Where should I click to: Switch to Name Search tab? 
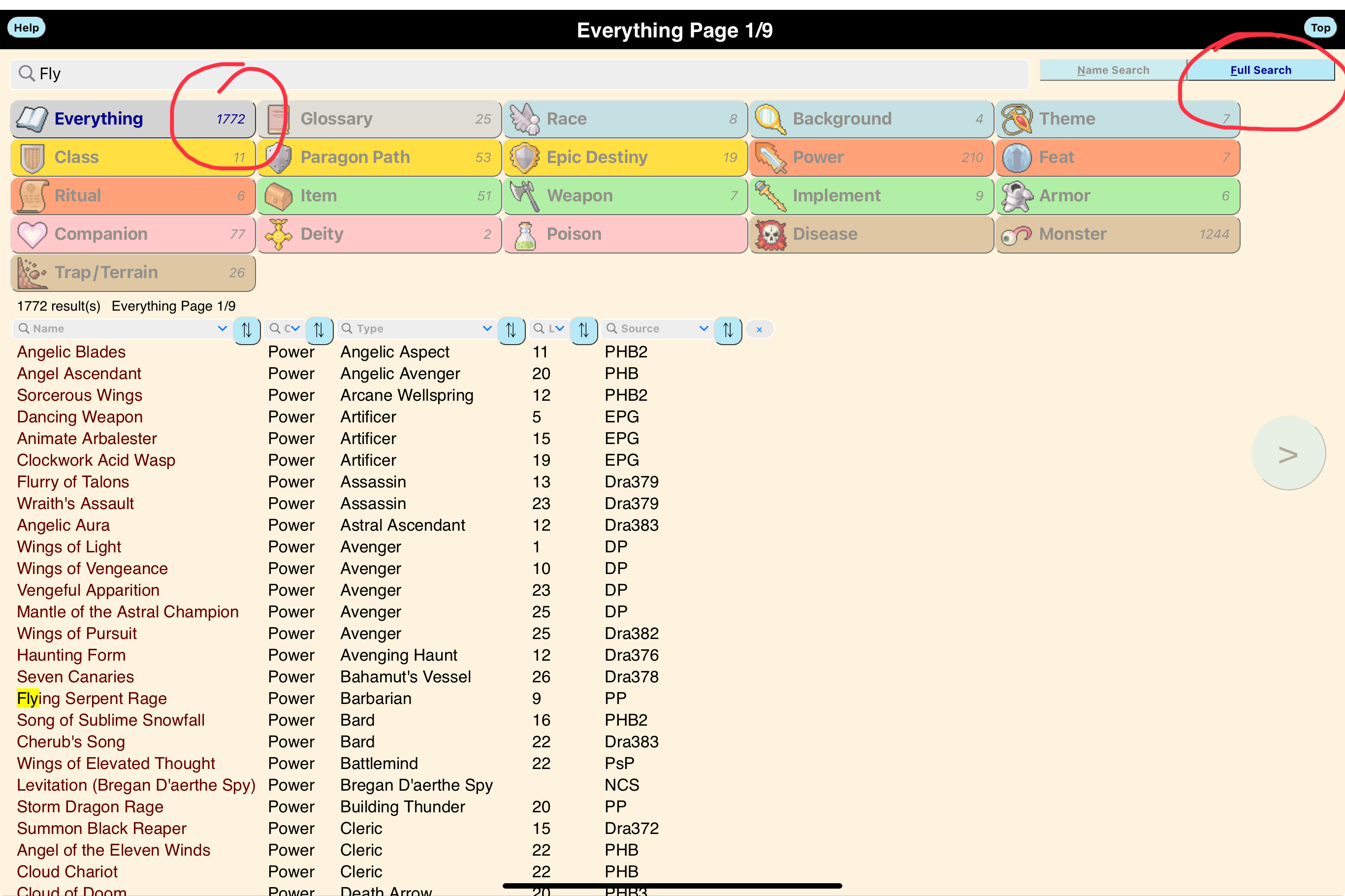coord(1113,70)
